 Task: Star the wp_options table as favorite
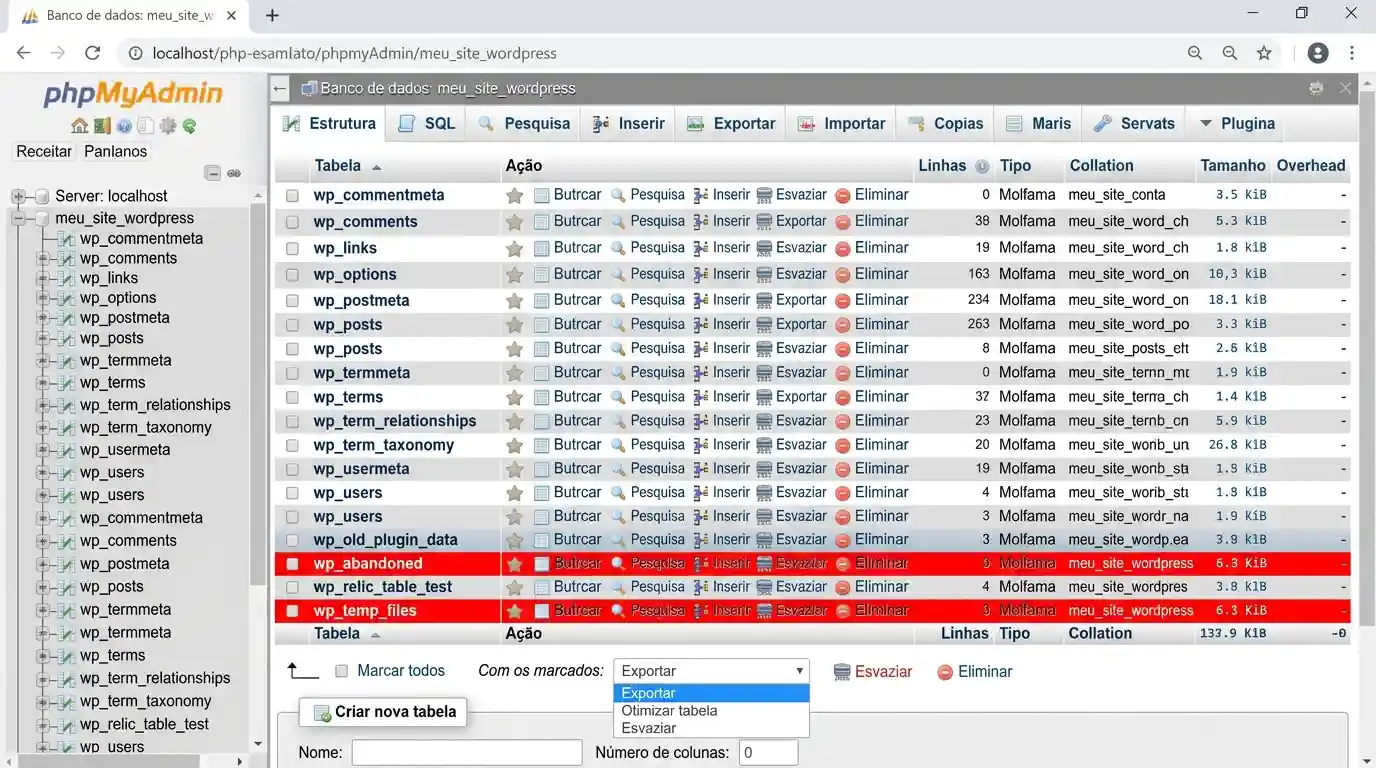coord(514,274)
